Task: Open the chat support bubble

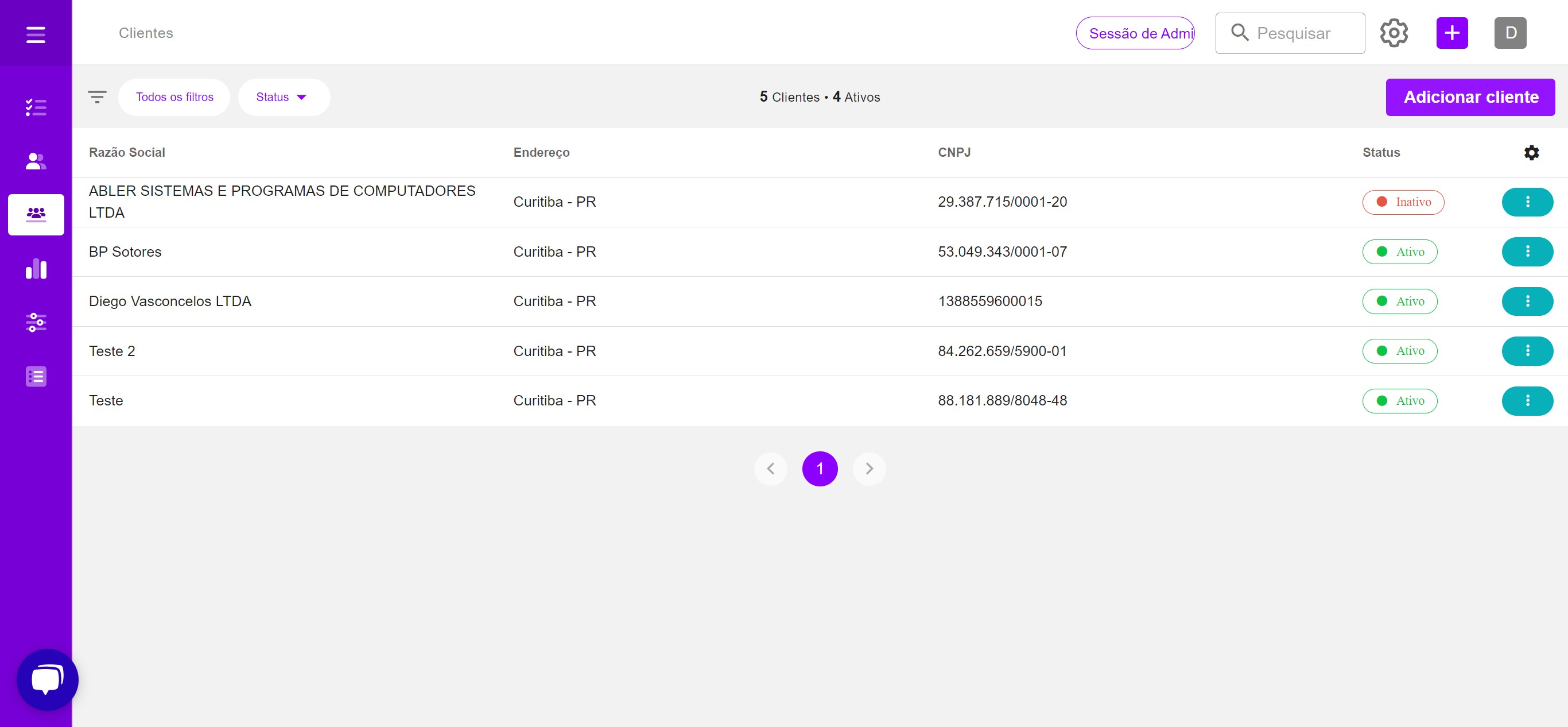Action: point(48,679)
